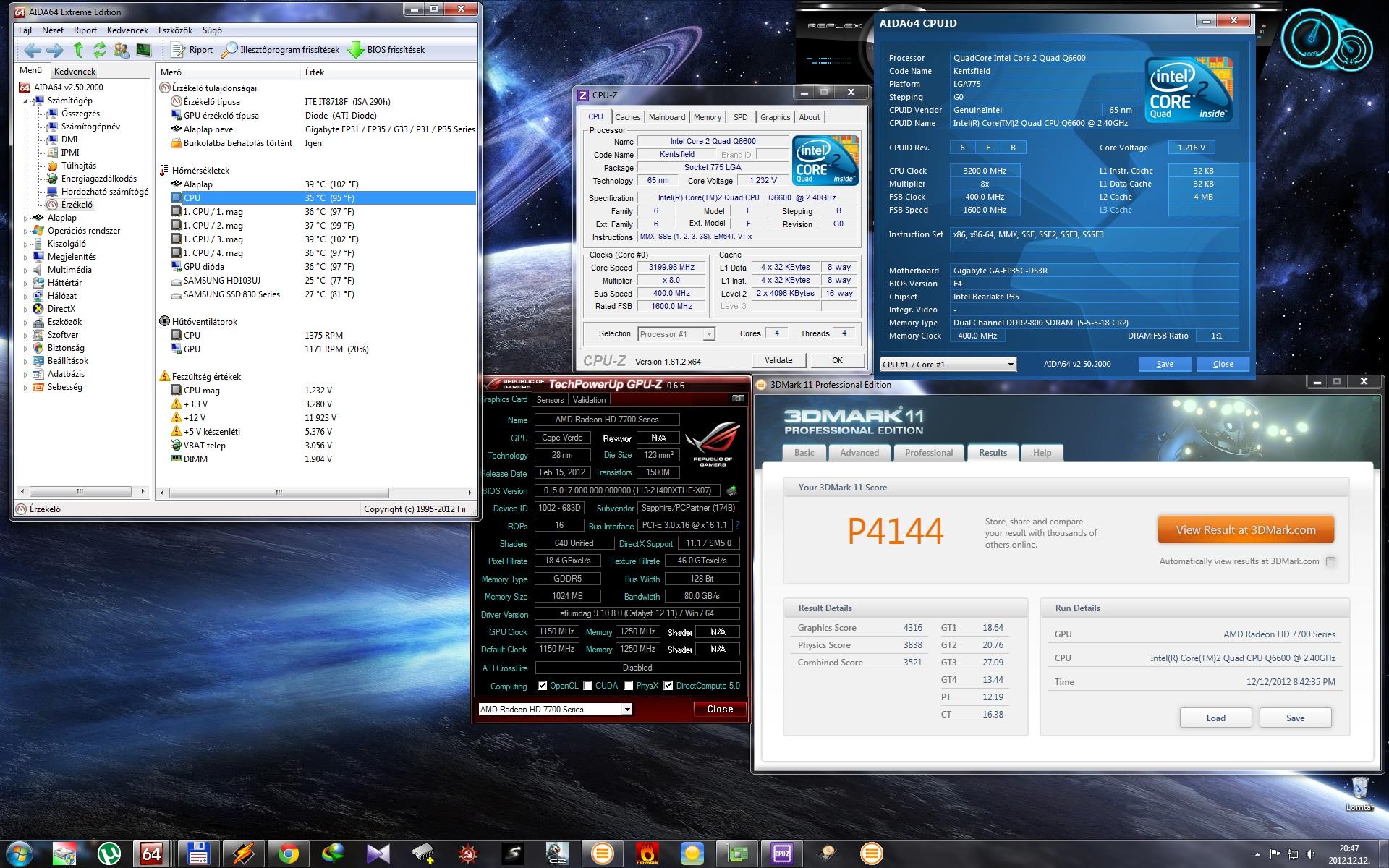
Task: Open Illesztőprogram frissítések in AIDA64 toolbar
Action: [280, 50]
